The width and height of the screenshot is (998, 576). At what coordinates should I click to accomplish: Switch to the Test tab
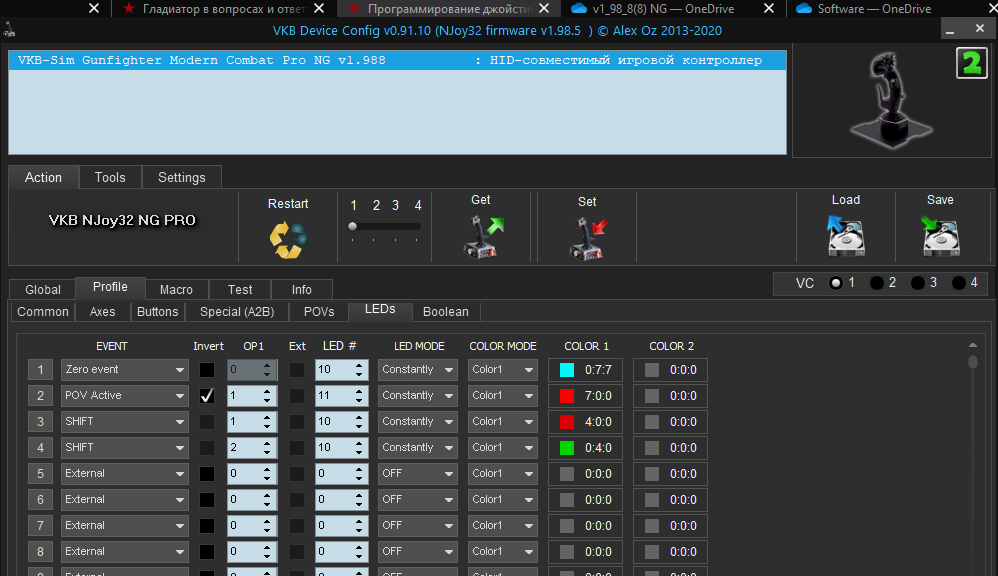click(240, 290)
